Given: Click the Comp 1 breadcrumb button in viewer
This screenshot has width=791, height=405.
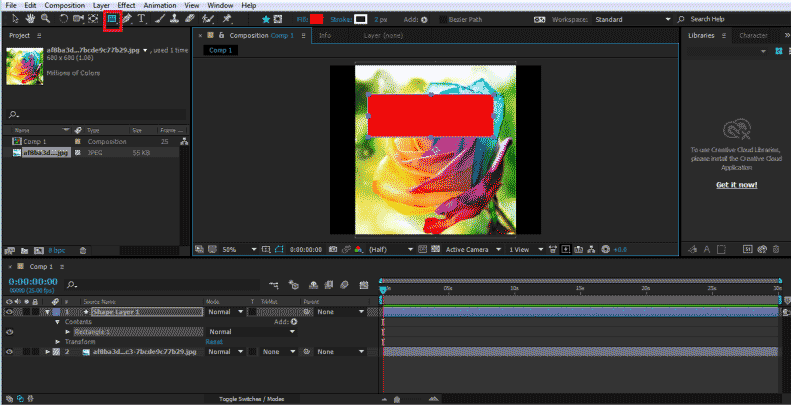Looking at the screenshot, I should tap(220, 50).
